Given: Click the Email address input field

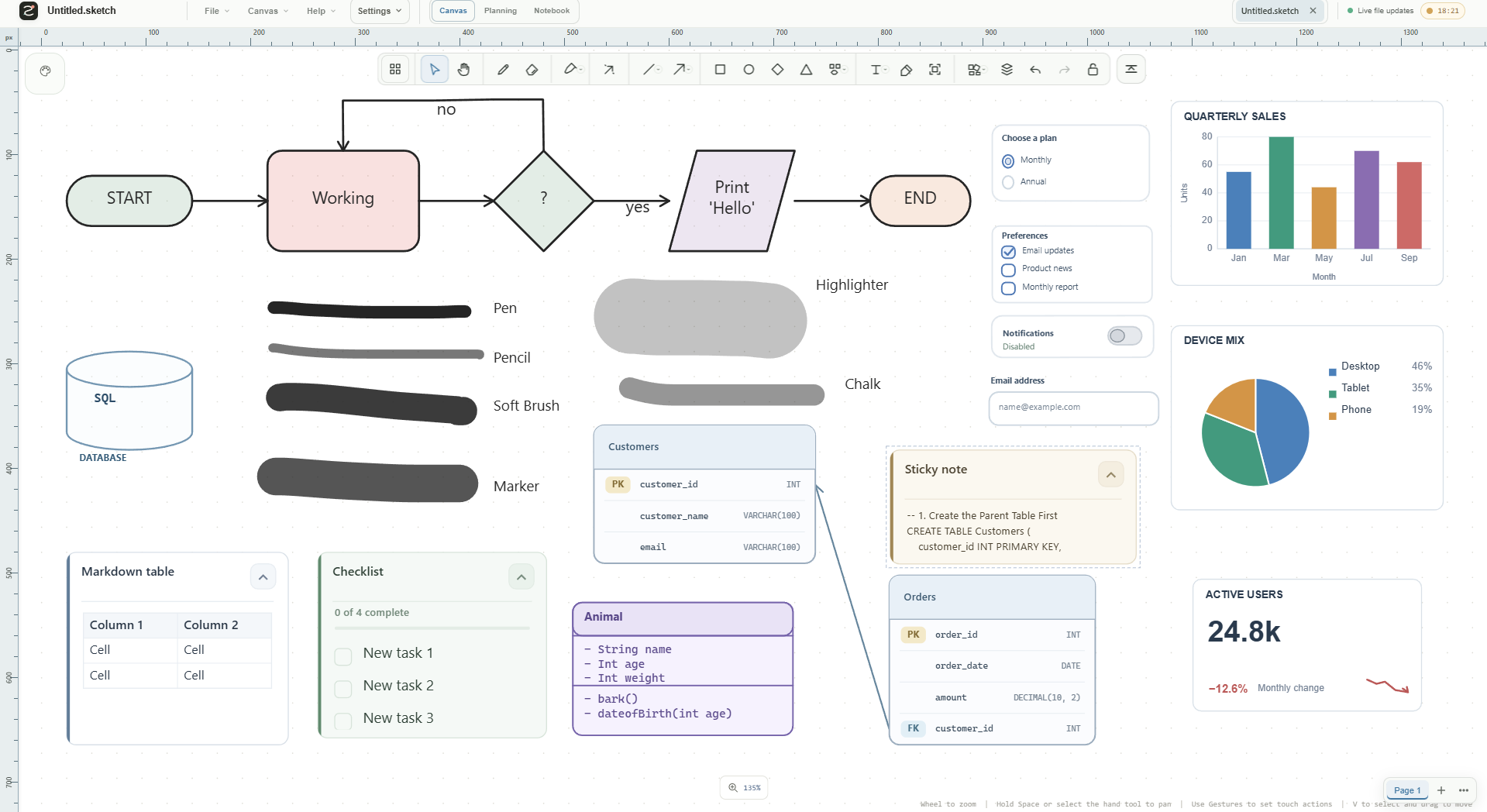Looking at the screenshot, I should tap(1073, 408).
